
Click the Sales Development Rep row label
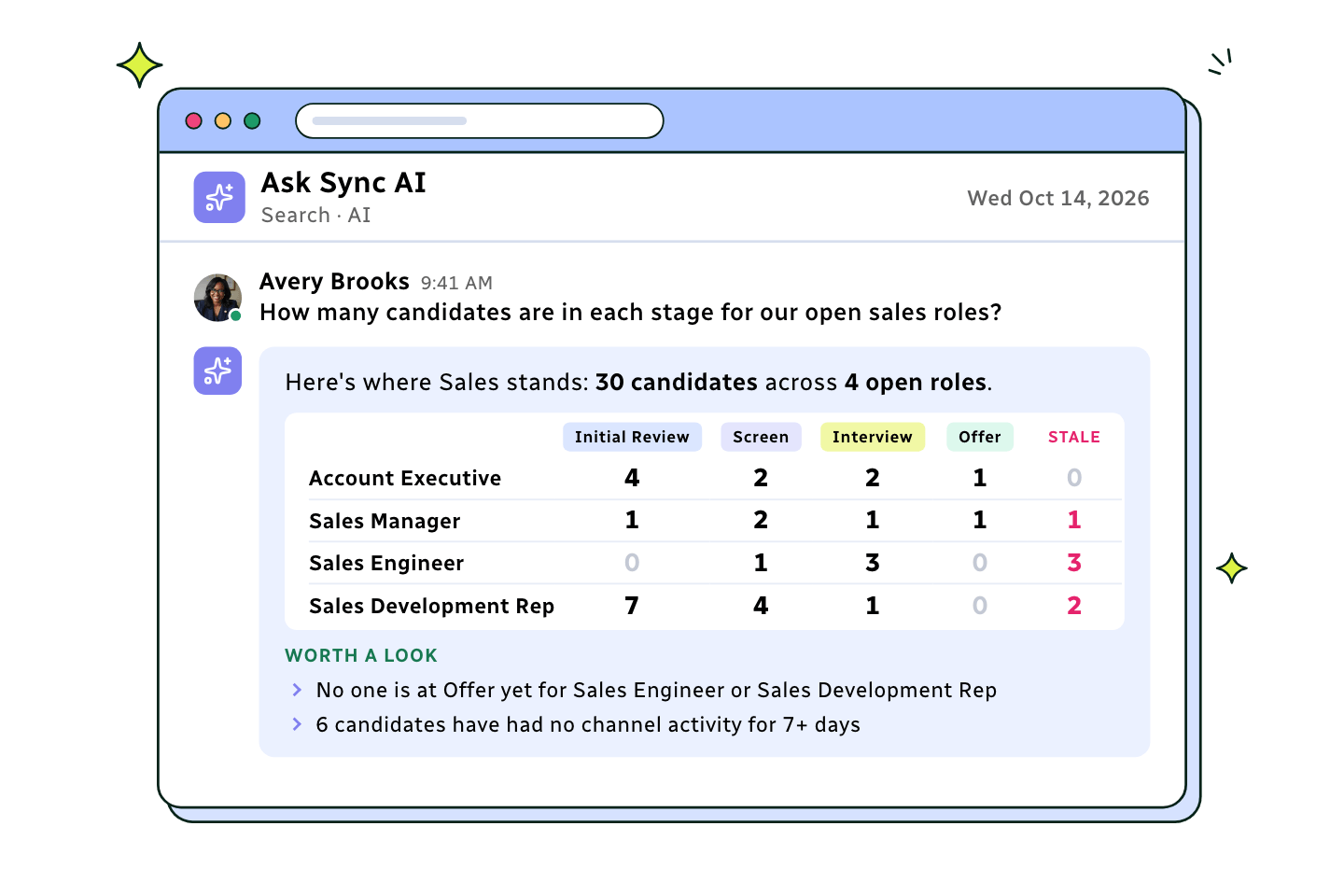pyautogui.click(x=432, y=606)
